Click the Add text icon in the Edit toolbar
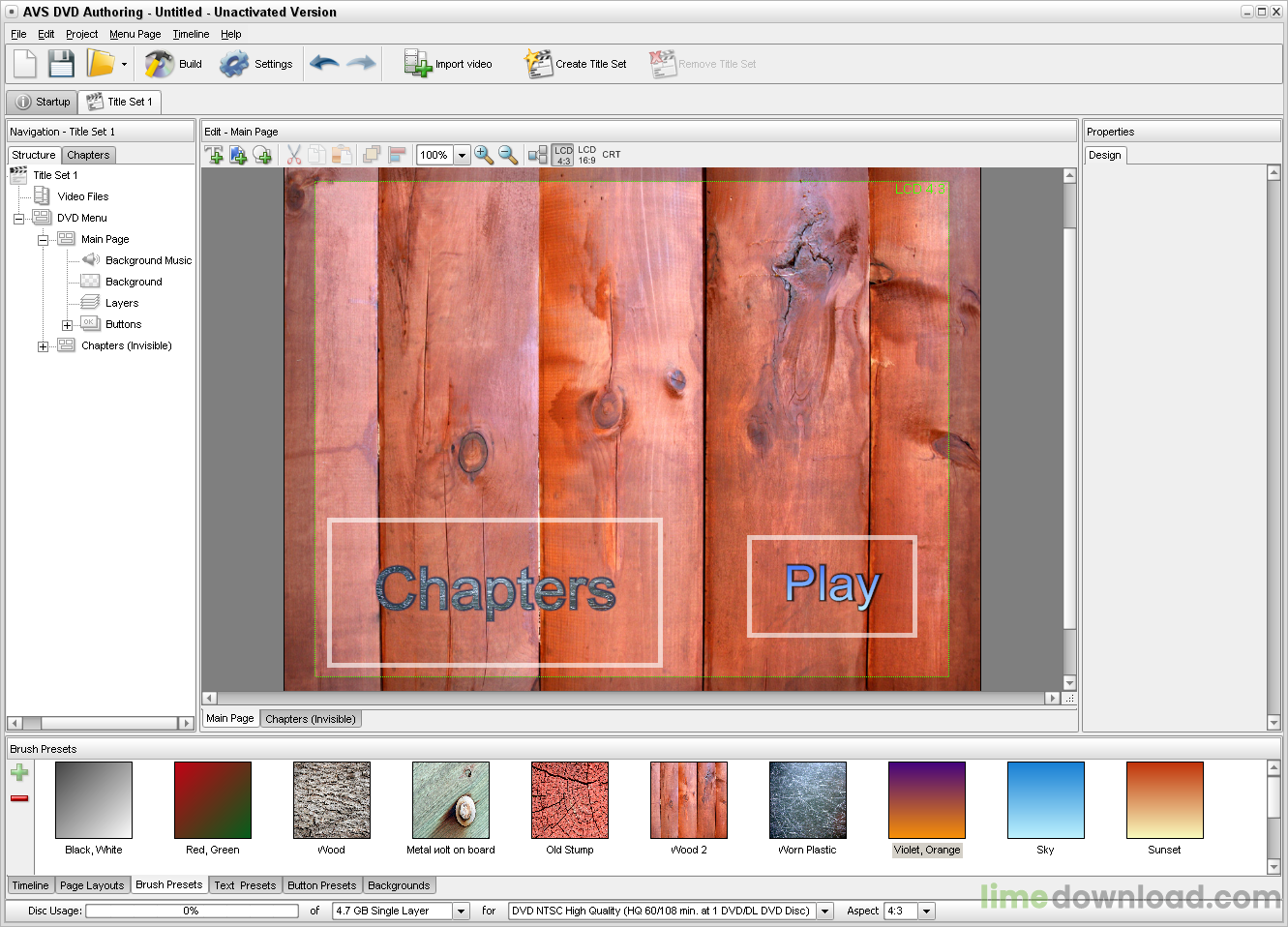Viewport: 1288px width, 927px height. tap(215, 155)
